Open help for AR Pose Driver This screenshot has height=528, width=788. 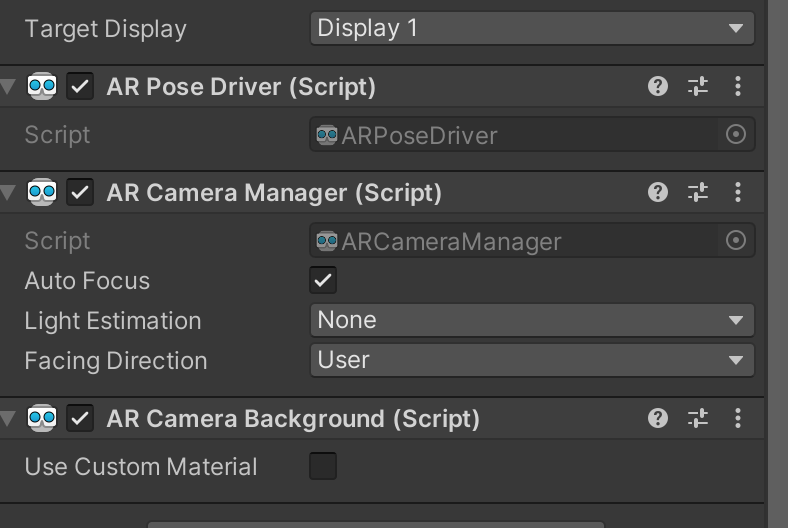click(x=658, y=86)
